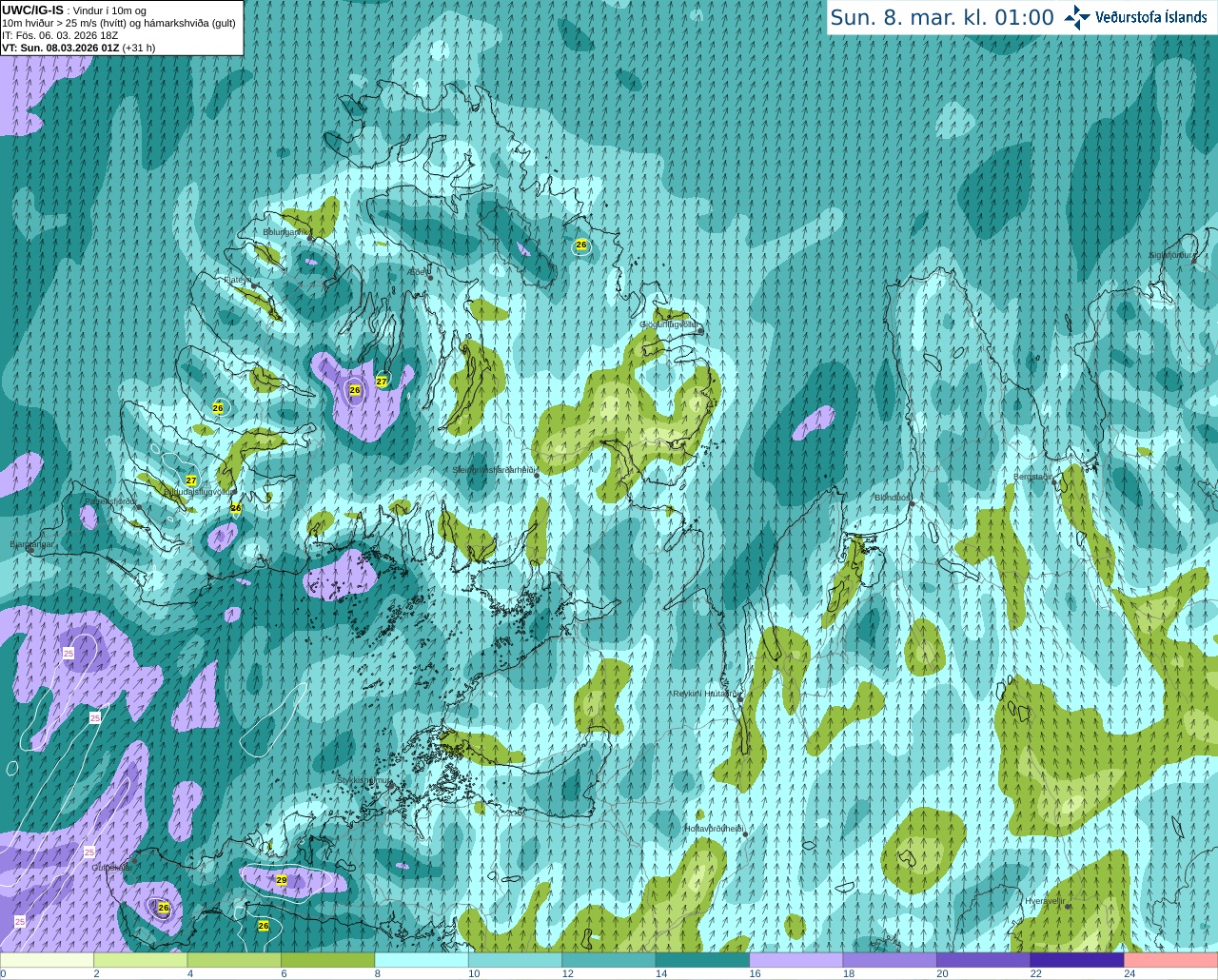The height and width of the screenshot is (980, 1218).
Task: Click the Veðurstofa Íslands name text
Action: (x=1150, y=17)
